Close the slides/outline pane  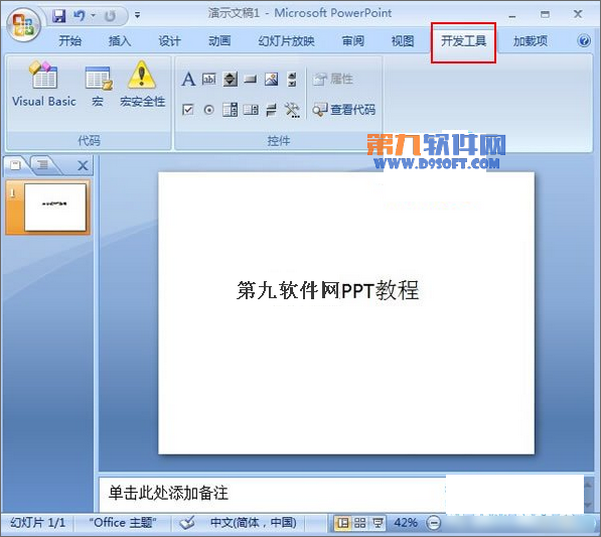[83, 166]
